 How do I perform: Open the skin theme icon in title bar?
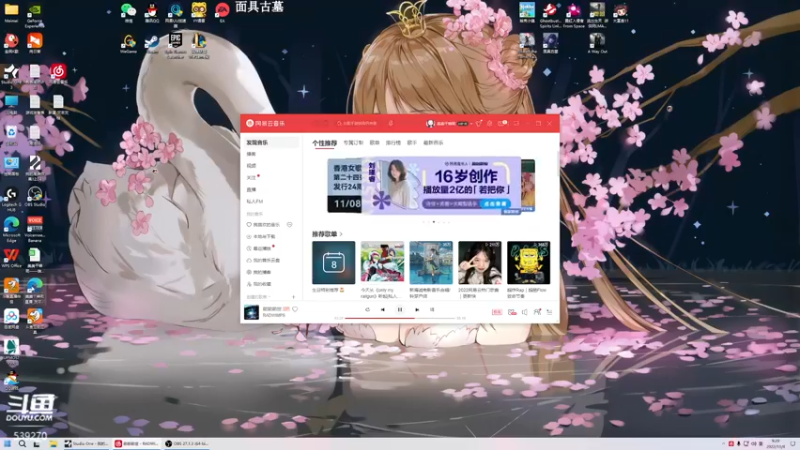(479, 123)
